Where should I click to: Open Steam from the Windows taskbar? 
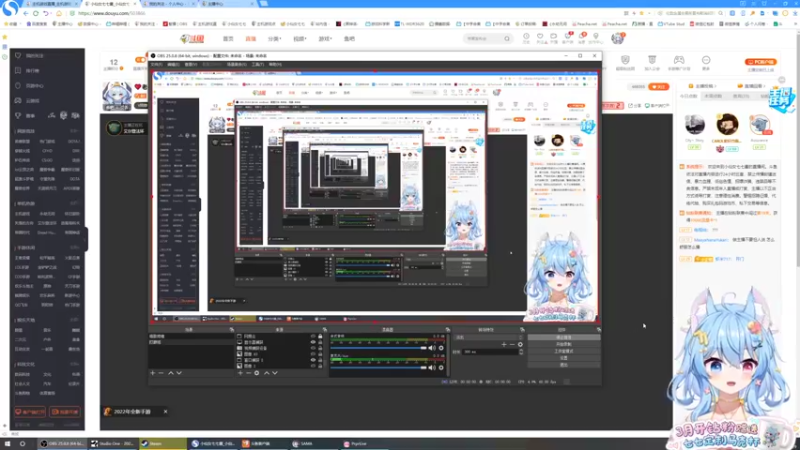pos(162,443)
